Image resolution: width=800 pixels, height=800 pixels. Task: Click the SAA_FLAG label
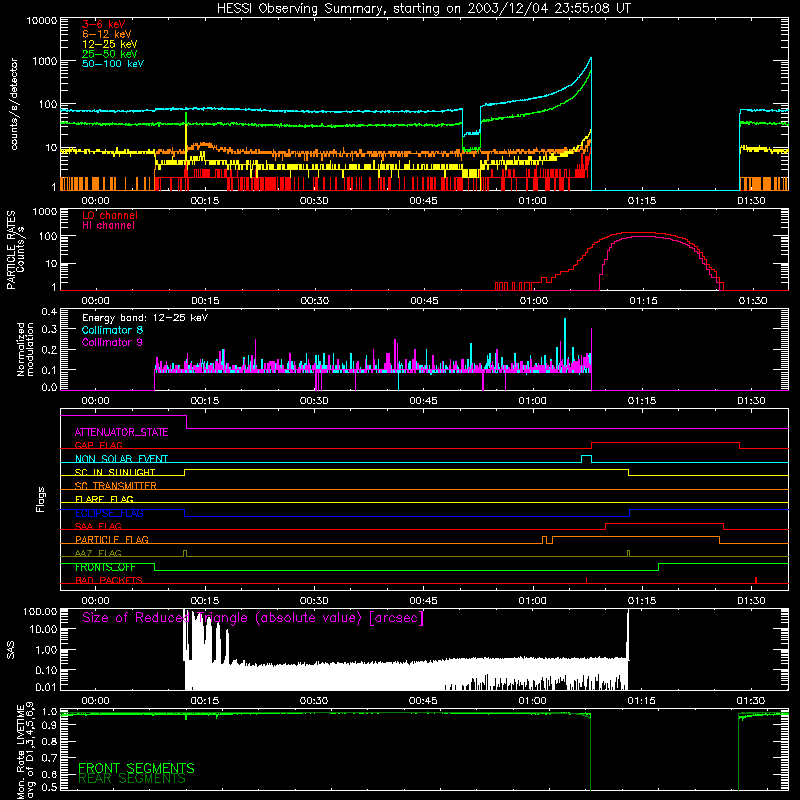point(98,526)
